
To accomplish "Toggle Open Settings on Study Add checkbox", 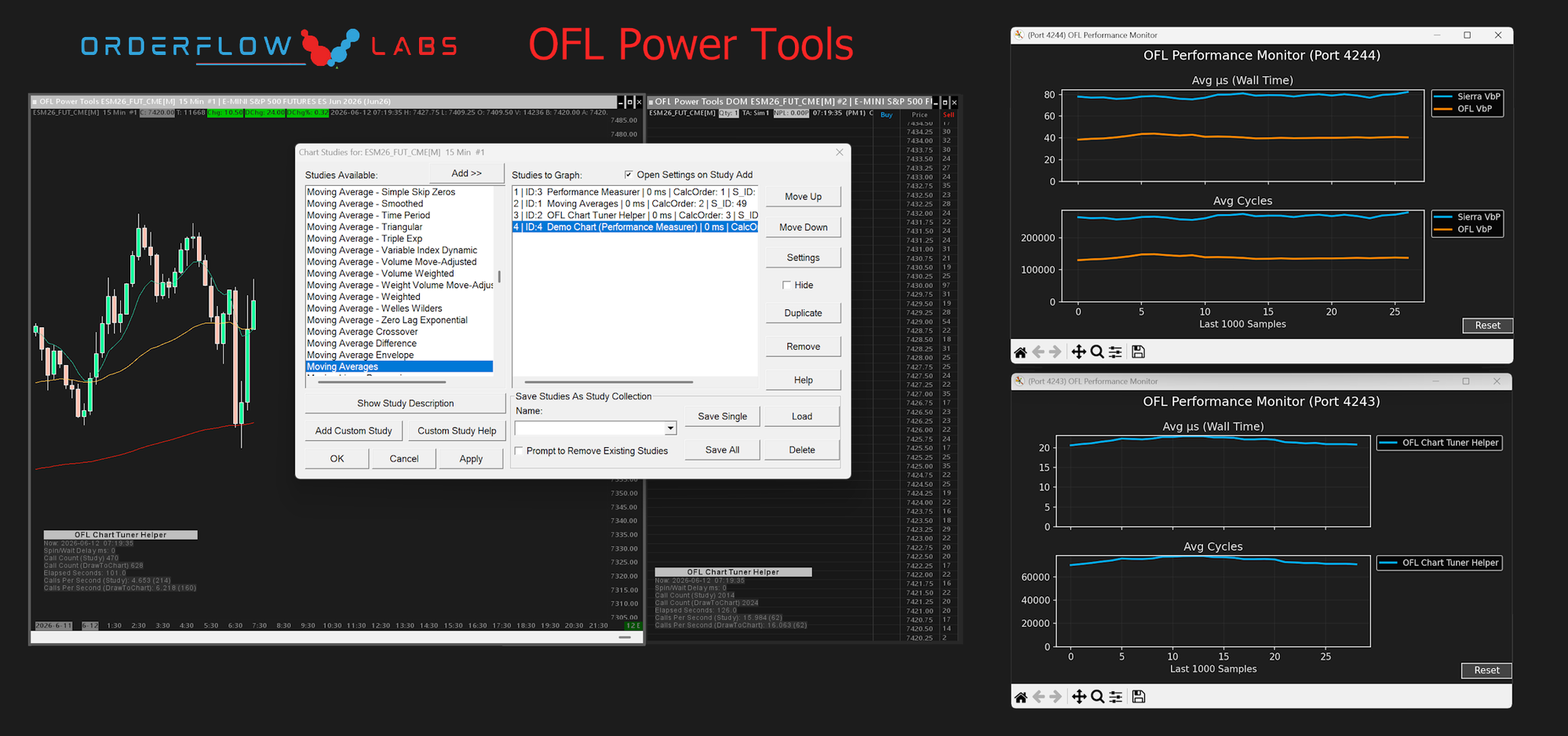I will point(629,174).
